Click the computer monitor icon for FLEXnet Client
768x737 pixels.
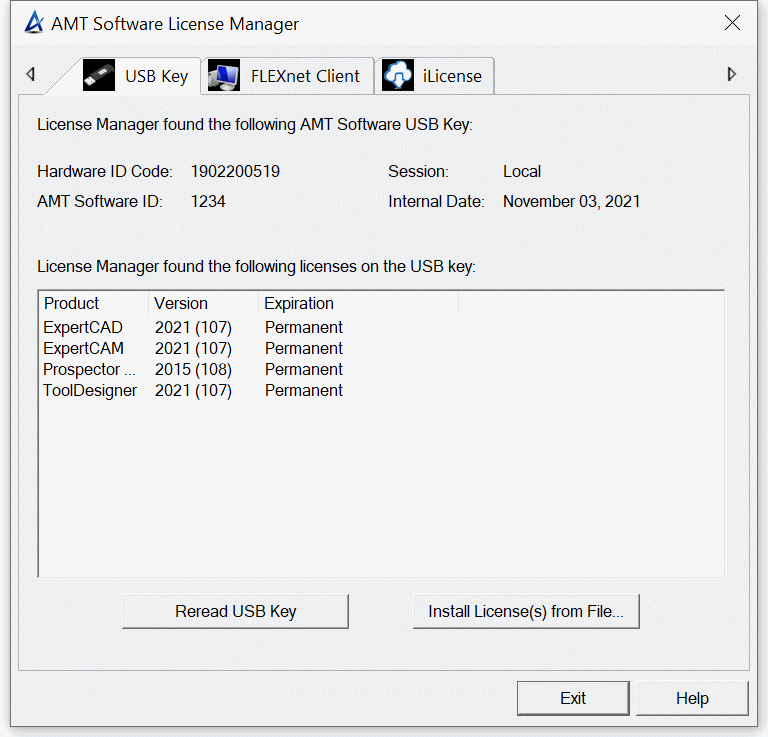pyautogui.click(x=224, y=75)
